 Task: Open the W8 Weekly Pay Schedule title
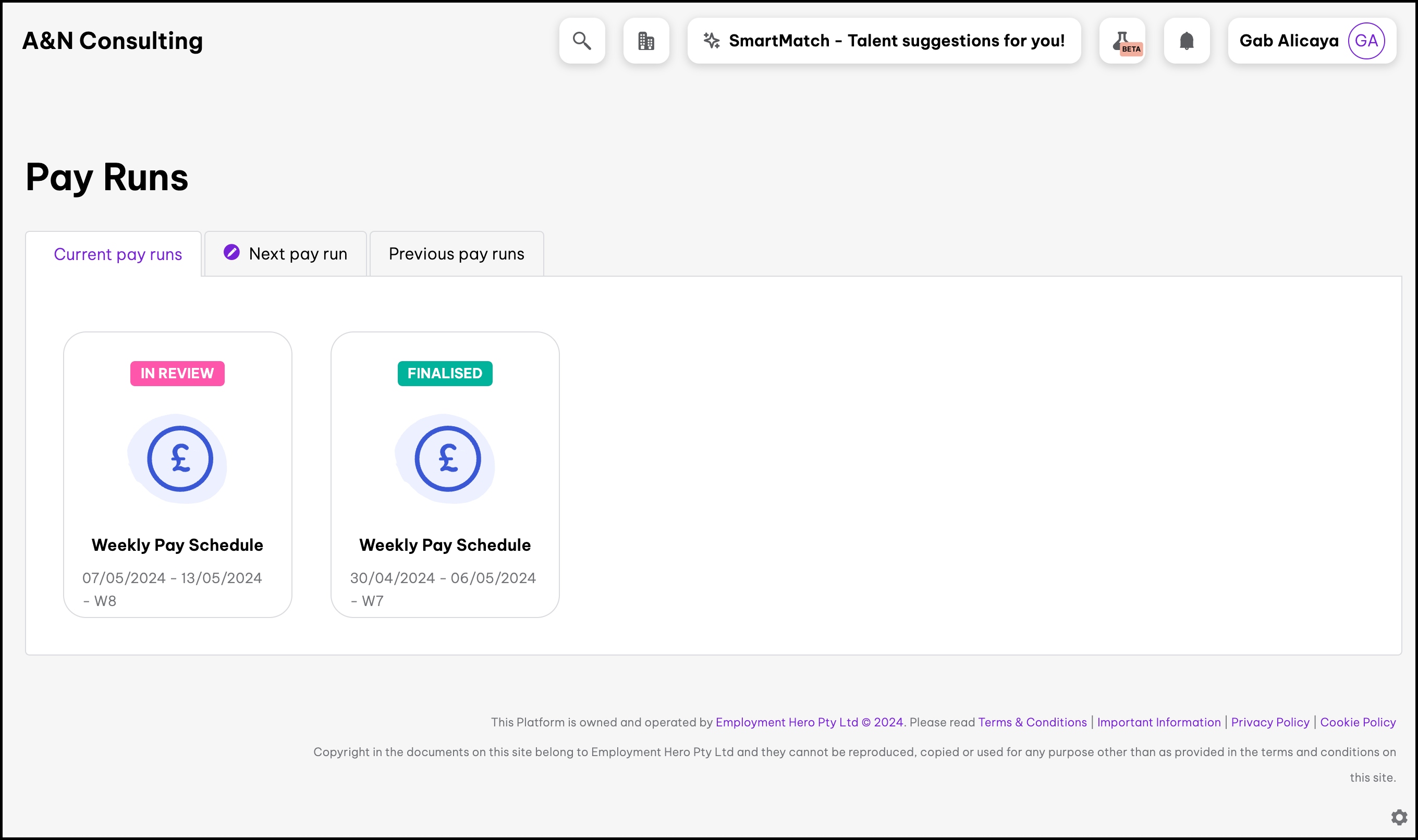(x=177, y=545)
